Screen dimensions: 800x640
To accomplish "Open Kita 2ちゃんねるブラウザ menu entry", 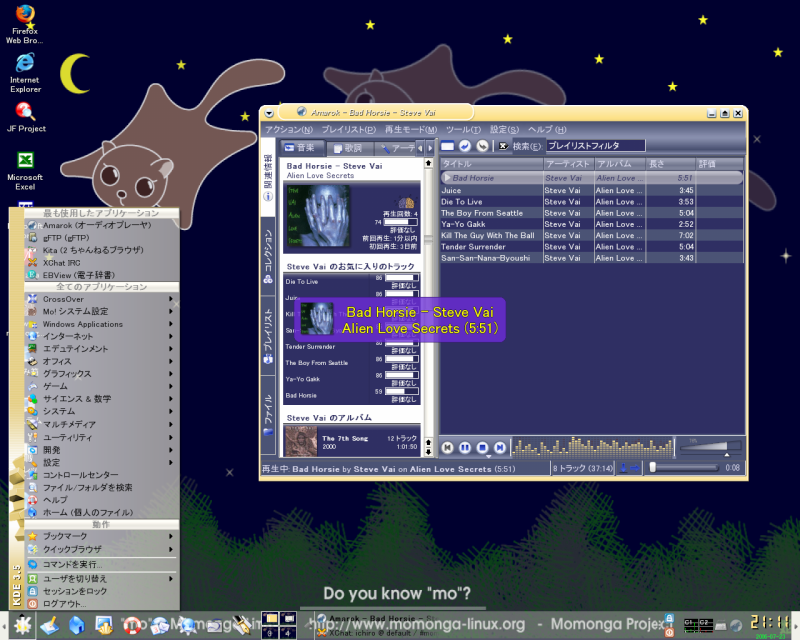I will (102, 250).
